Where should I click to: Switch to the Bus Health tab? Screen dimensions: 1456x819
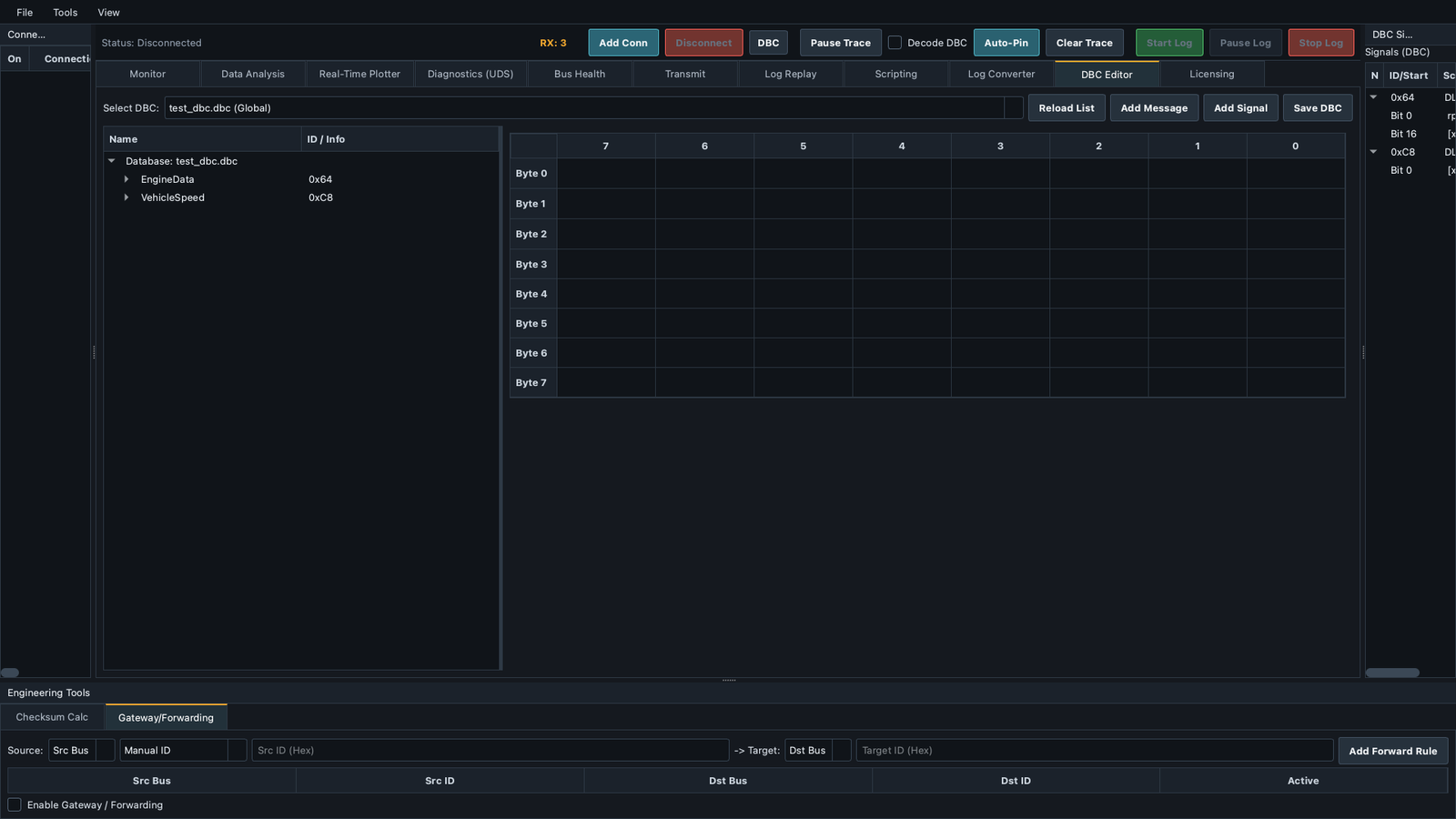580,74
